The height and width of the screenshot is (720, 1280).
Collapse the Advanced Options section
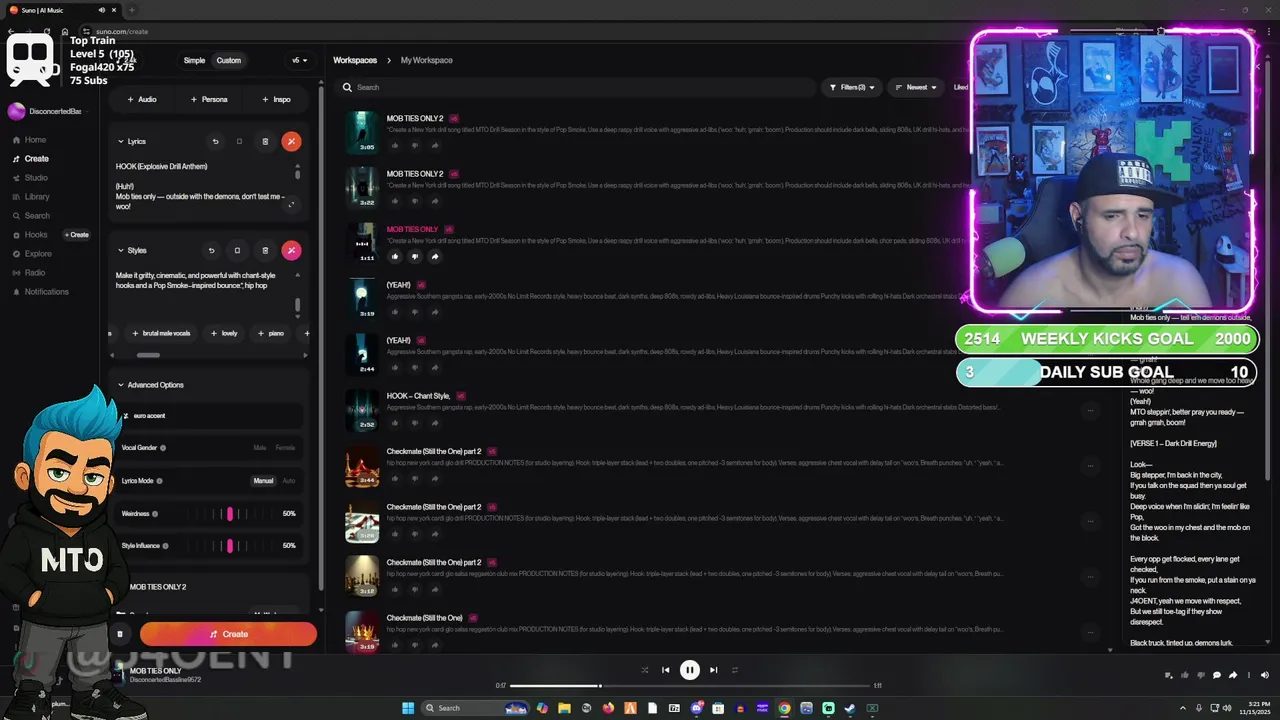(151, 385)
